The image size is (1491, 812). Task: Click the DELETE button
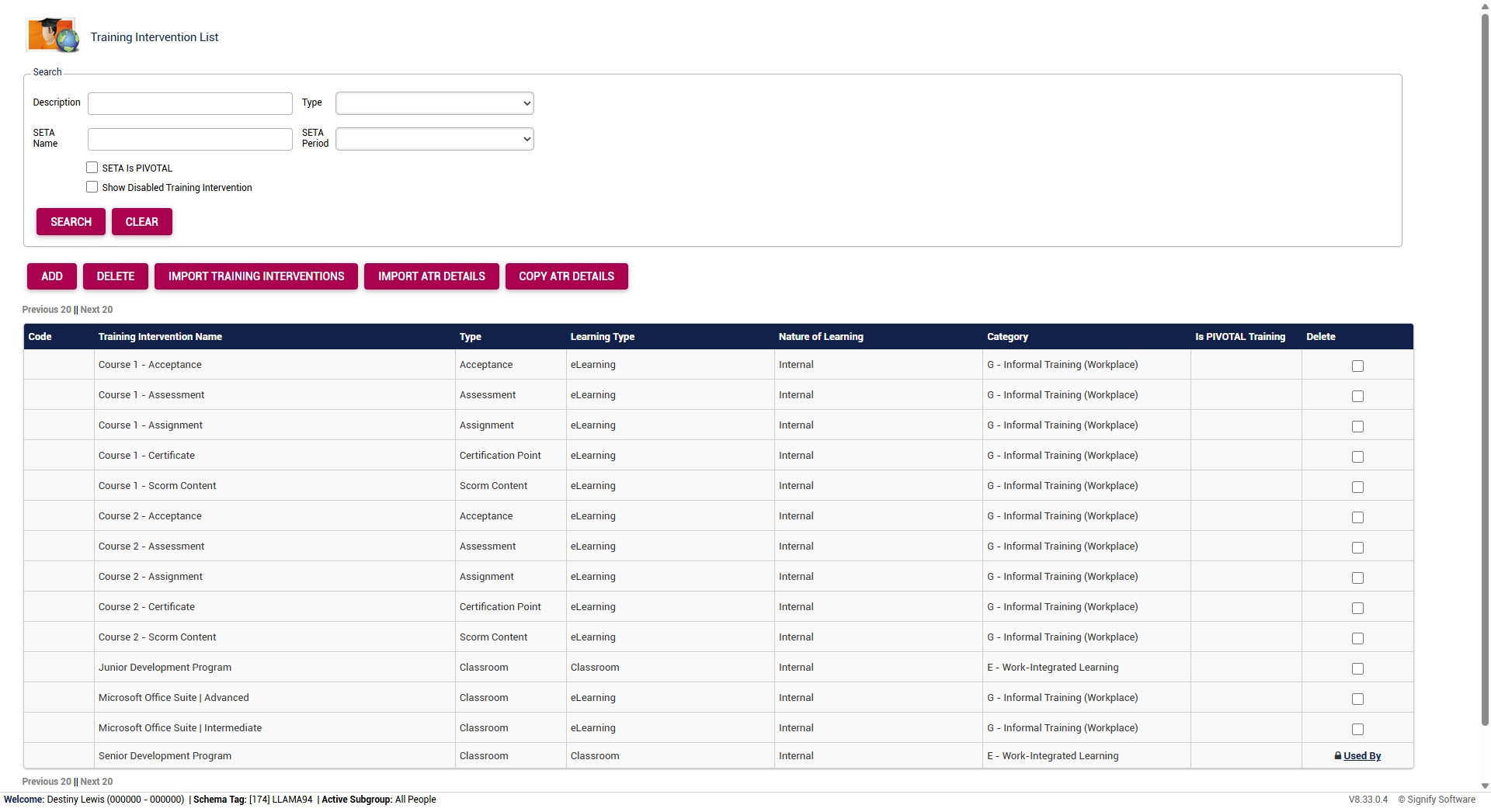click(x=116, y=276)
